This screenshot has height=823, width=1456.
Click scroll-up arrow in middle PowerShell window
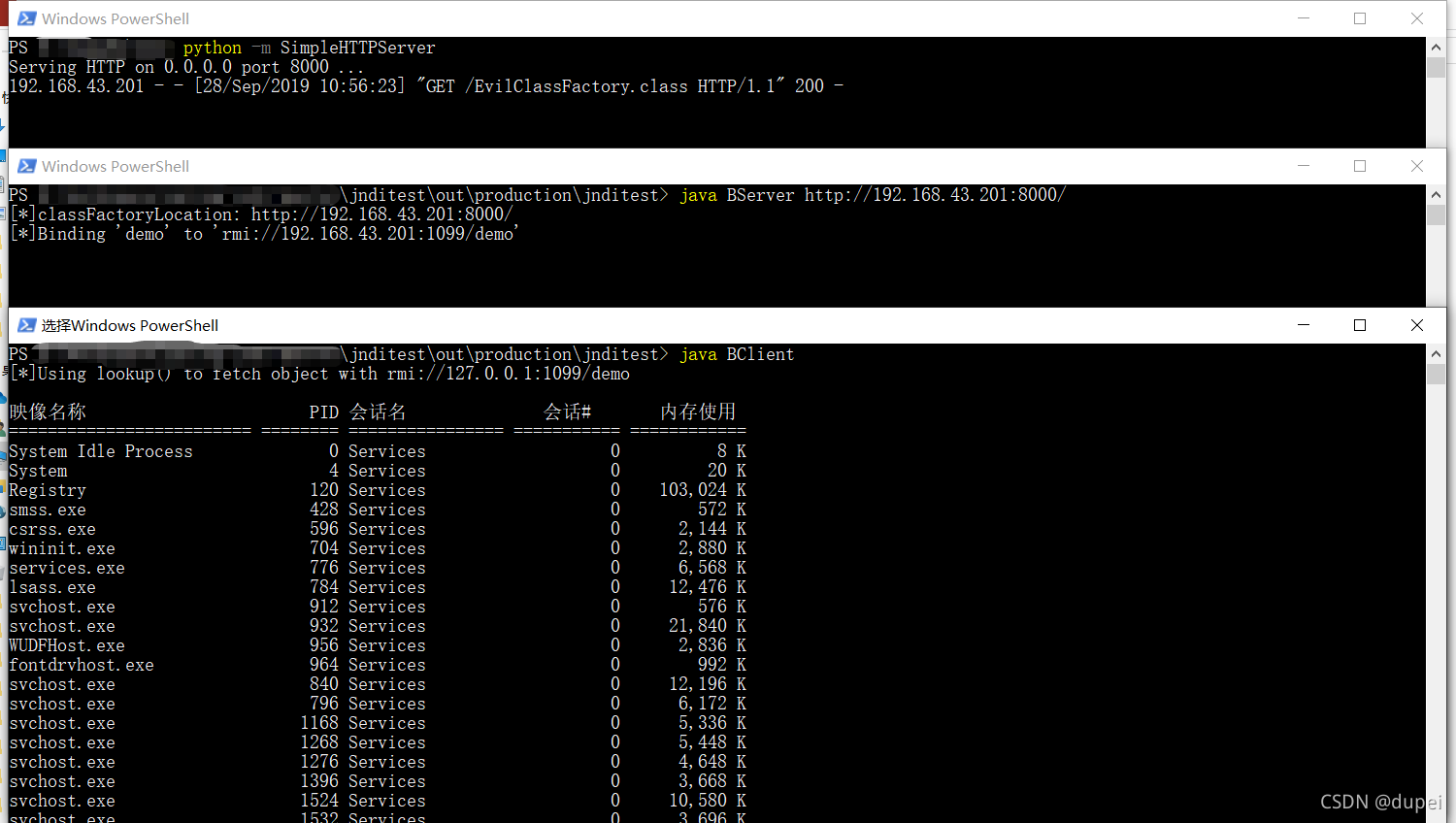tap(1436, 194)
